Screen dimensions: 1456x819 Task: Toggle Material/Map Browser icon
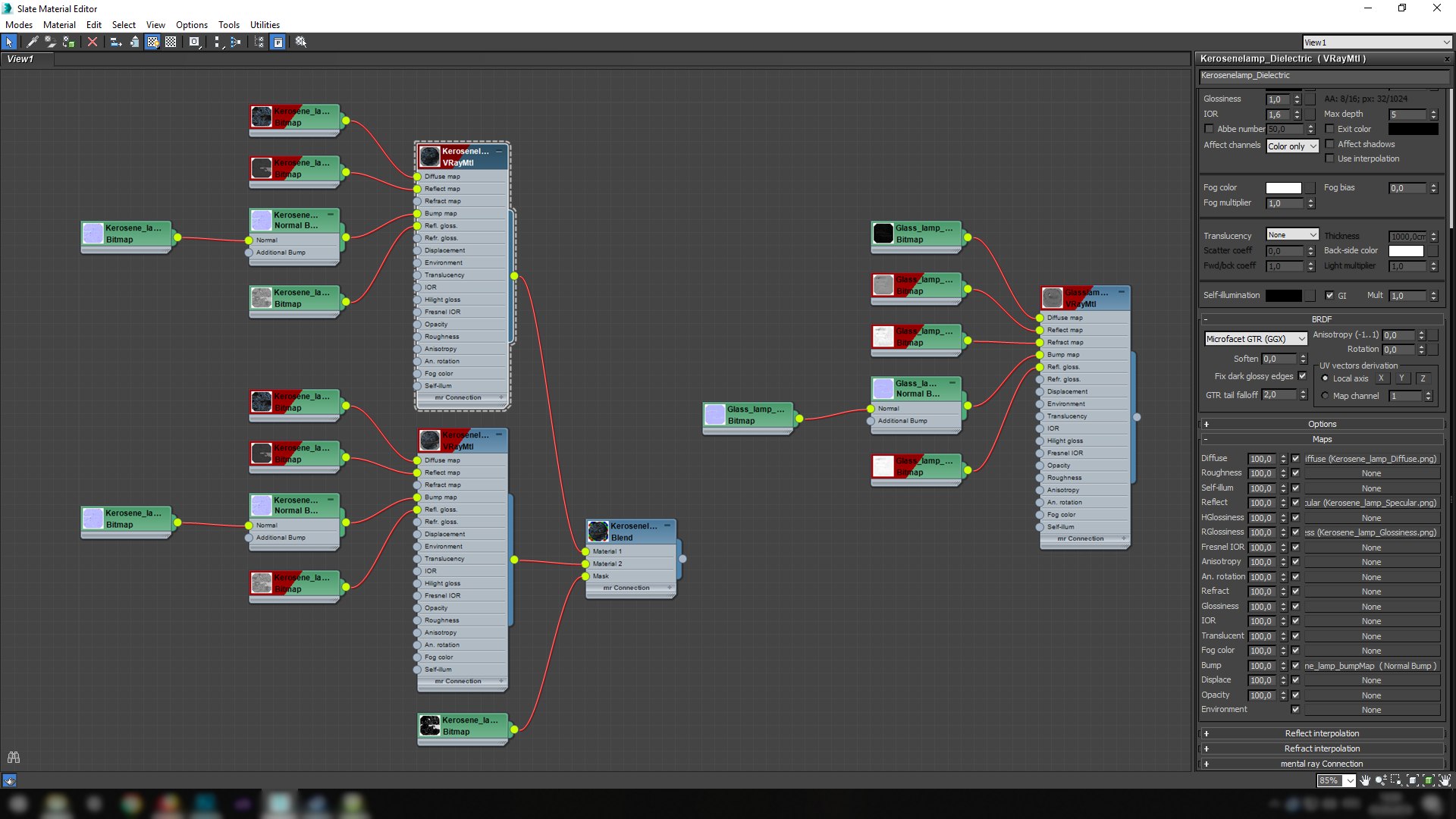click(x=259, y=42)
